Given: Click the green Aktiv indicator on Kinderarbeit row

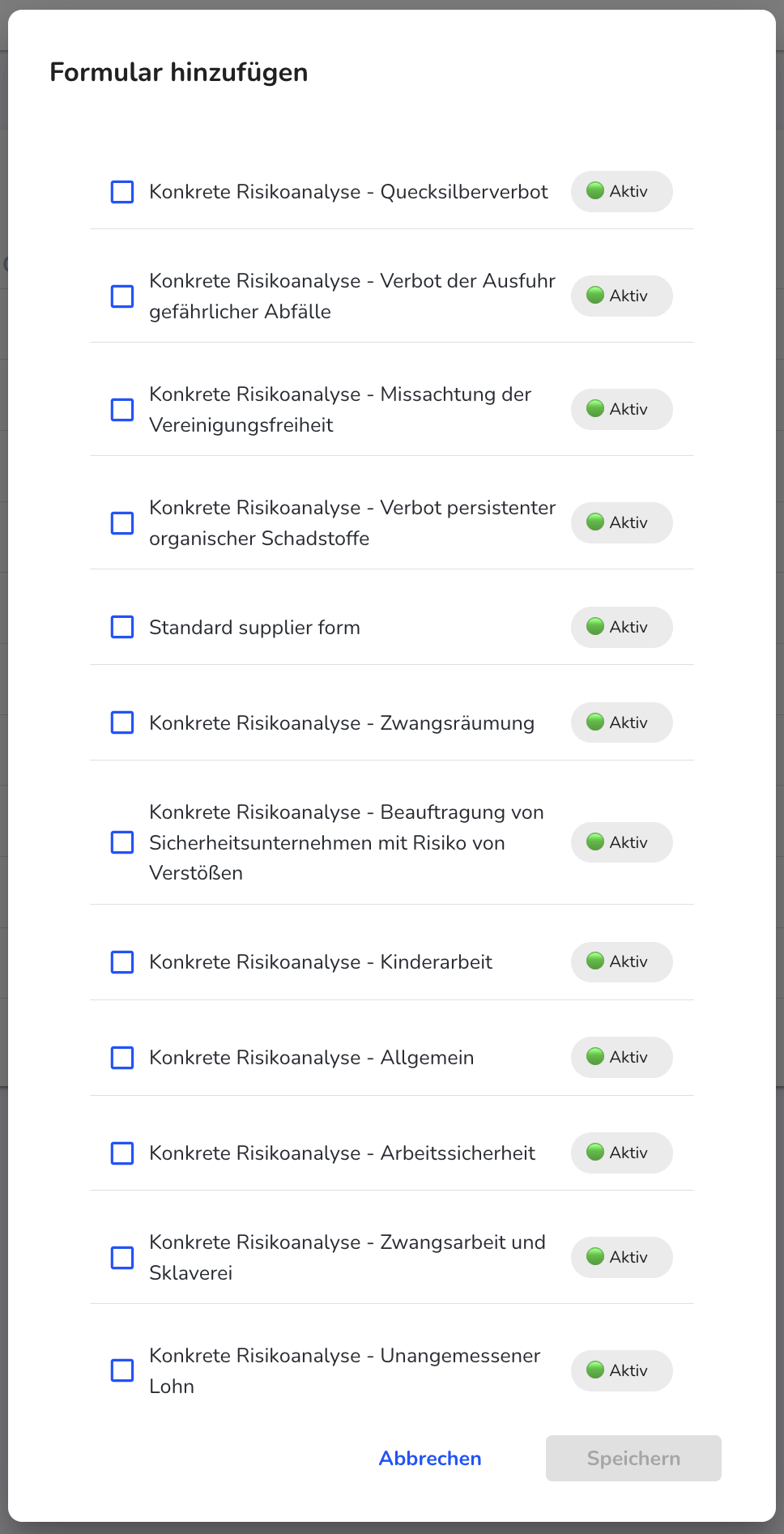Looking at the screenshot, I should coord(597,962).
